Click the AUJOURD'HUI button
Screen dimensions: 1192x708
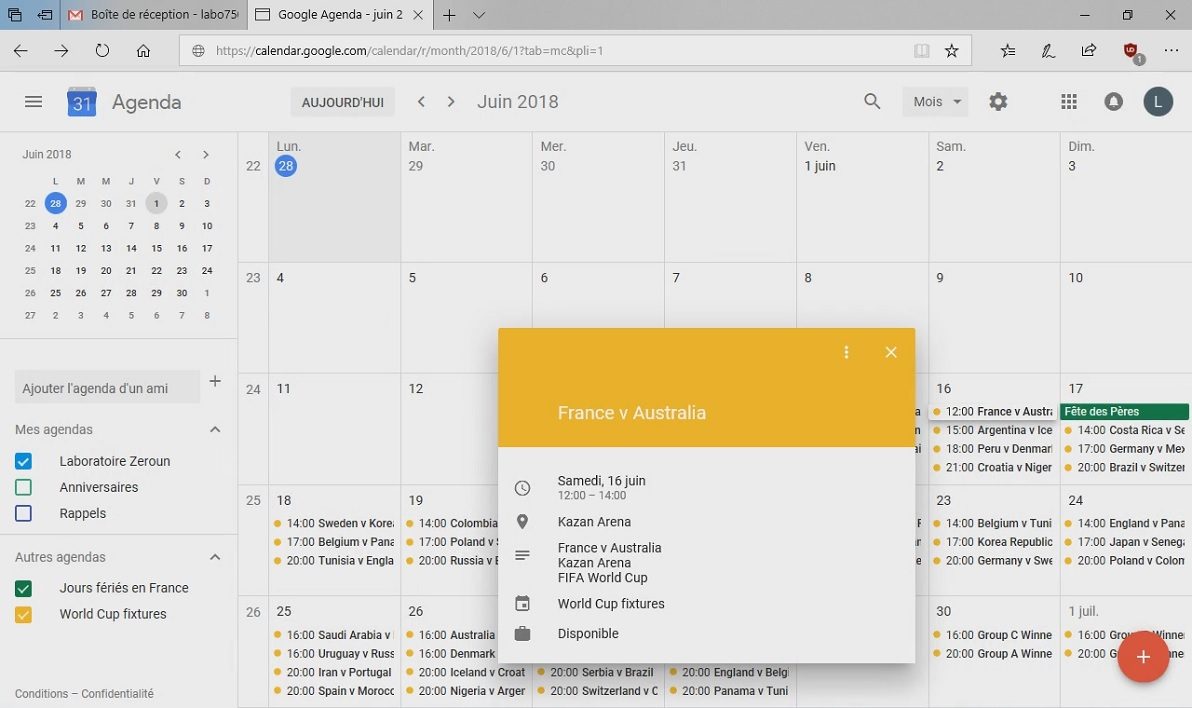(x=343, y=102)
